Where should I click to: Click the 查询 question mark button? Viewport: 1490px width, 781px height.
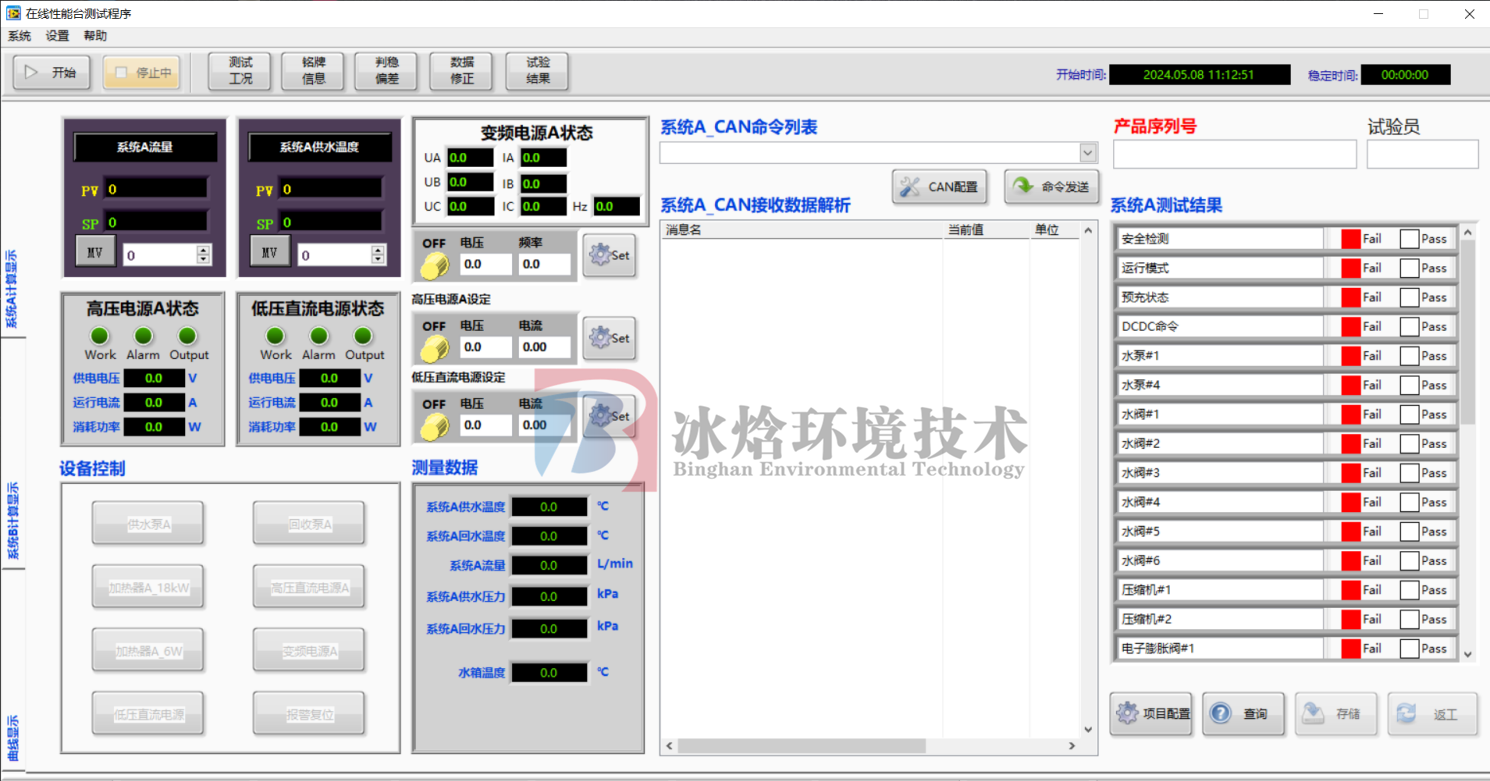1242,713
